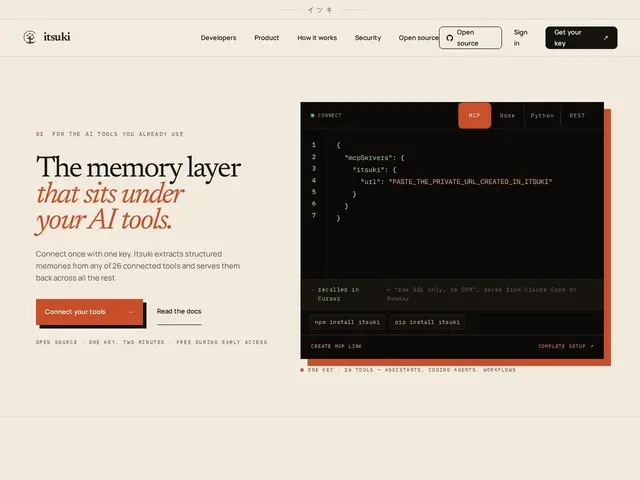The width and height of the screenshot is (640, 480).
Task: Click the CONNECT label in code panel
Action: [329, 116]
